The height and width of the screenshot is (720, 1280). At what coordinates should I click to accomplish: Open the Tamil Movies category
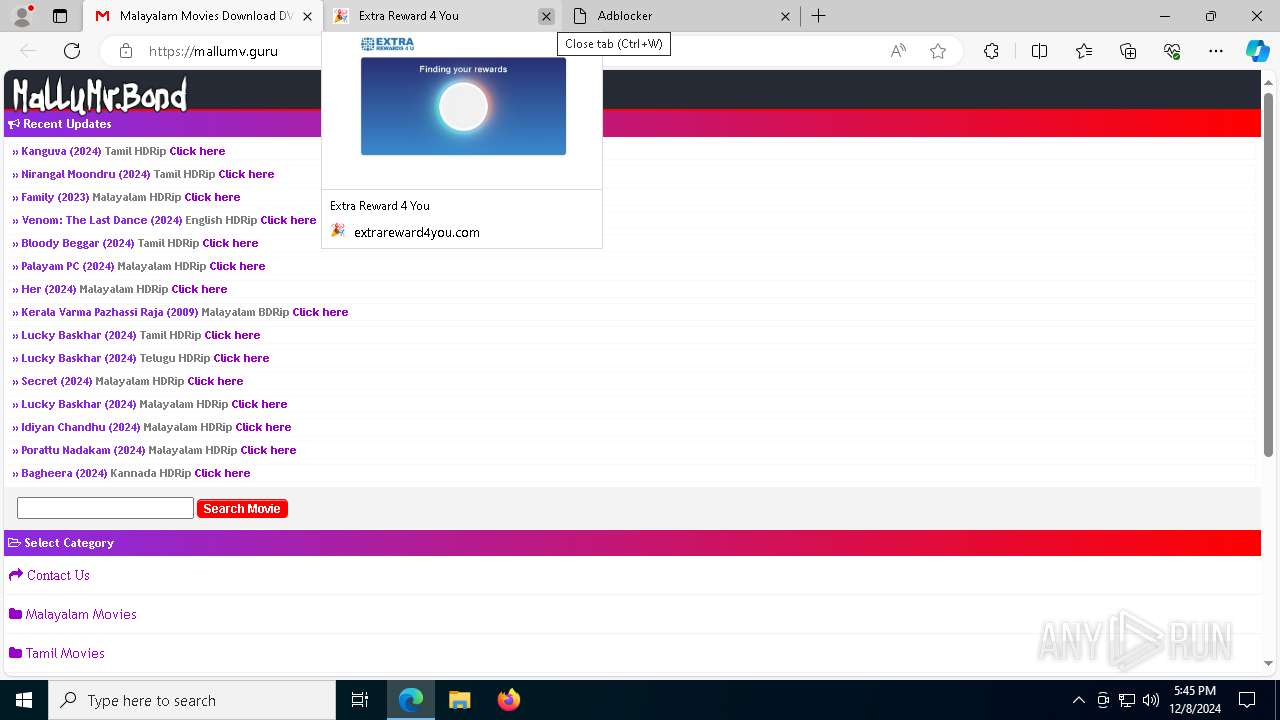[x=65, y=653]
